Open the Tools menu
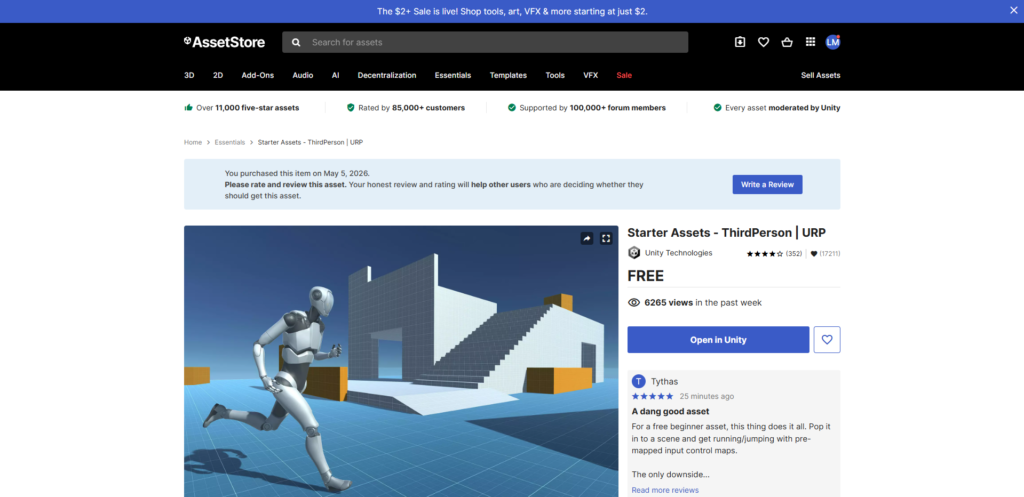This screenshot has height=497, width=1024. (x=556, y=75)
